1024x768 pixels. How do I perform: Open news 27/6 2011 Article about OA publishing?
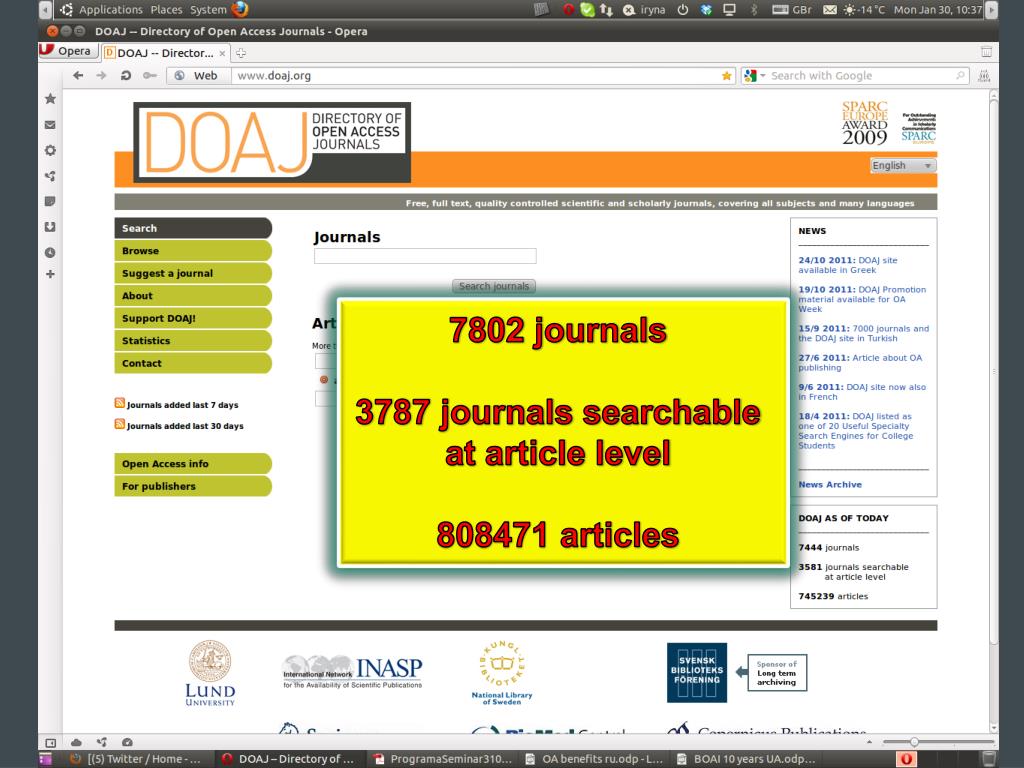860,362
